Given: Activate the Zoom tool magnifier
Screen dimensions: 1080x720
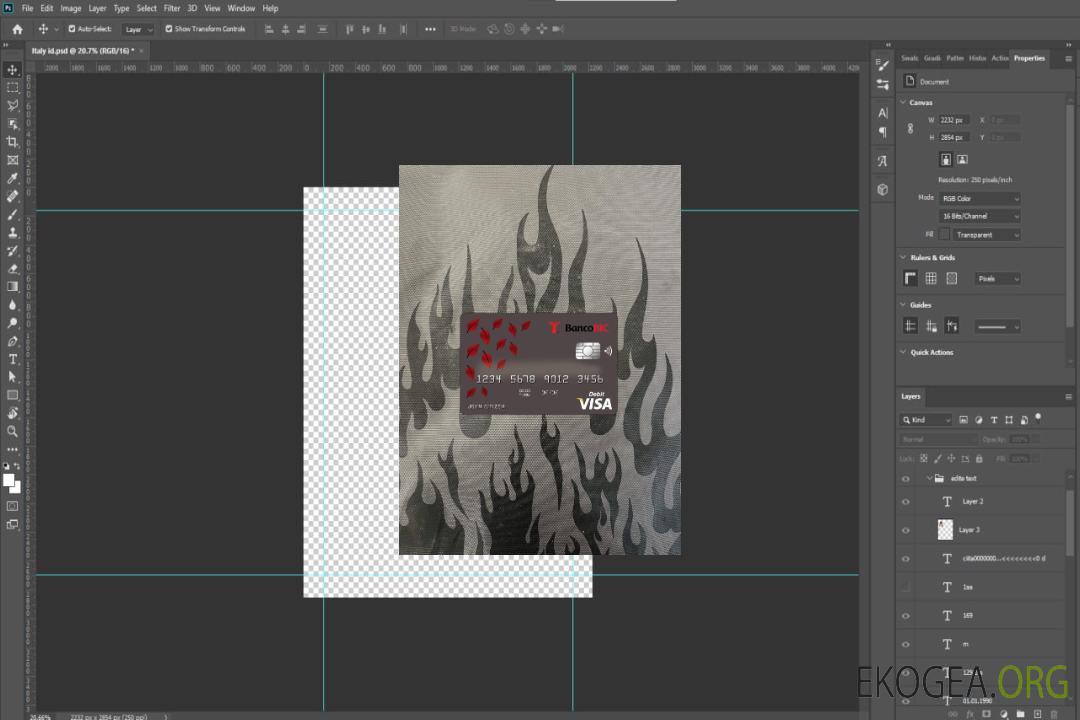Looking at the screenshot, I should coord(13,431).
